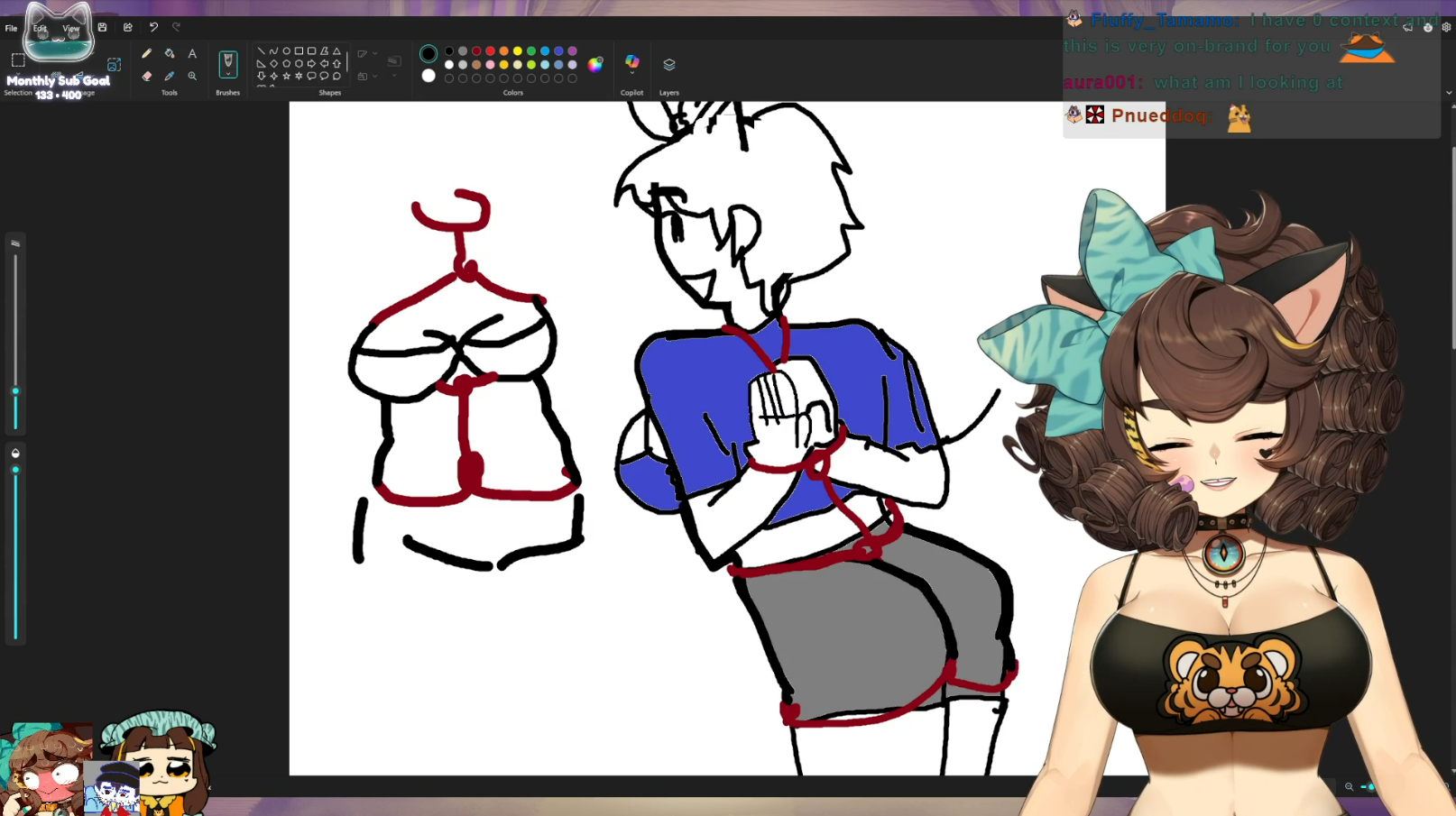This screenshot has width=1456, height=816.
Task: Pick the Curve shape
Action: [x=273, y=51]
